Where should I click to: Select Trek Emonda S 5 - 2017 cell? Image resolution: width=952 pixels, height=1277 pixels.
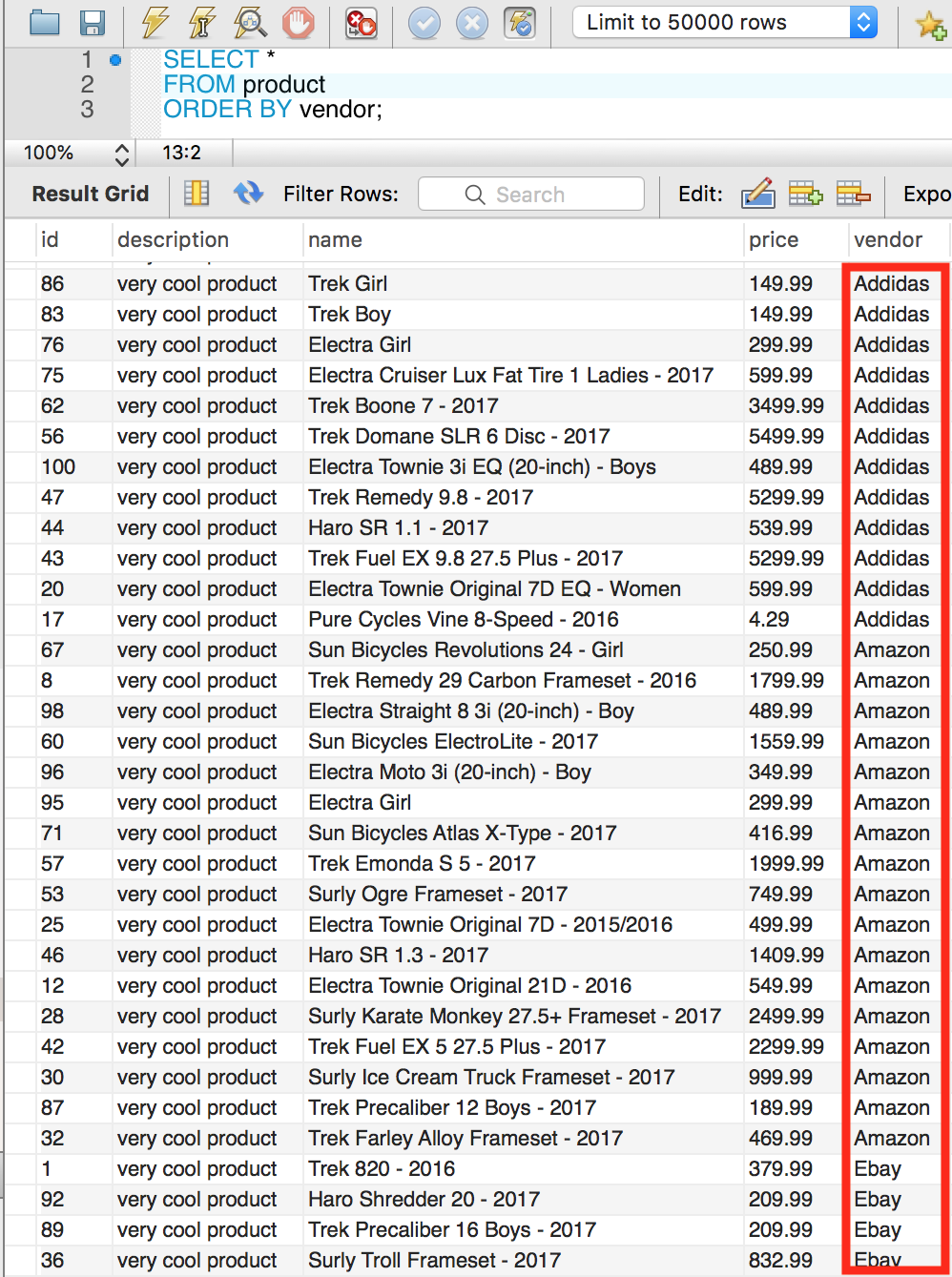point(523,863)
